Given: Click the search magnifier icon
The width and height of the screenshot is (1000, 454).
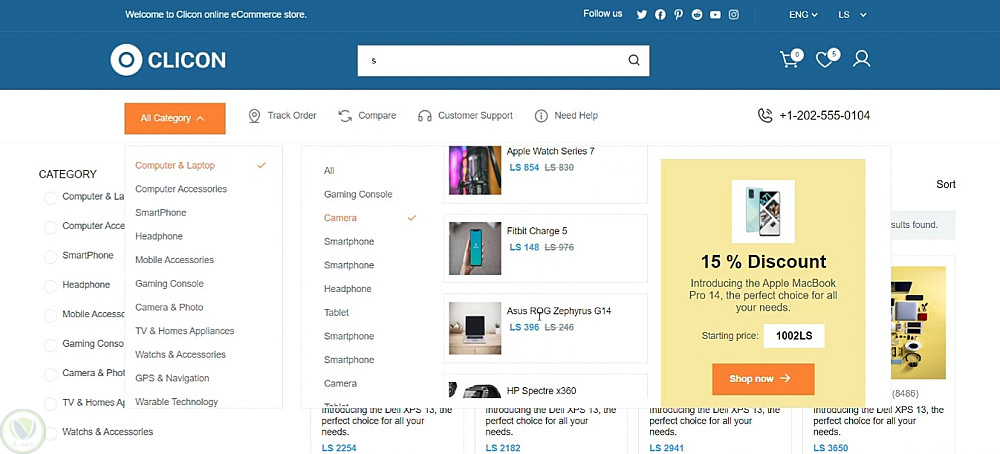Looking at the screenshot, I should [633, 61].
